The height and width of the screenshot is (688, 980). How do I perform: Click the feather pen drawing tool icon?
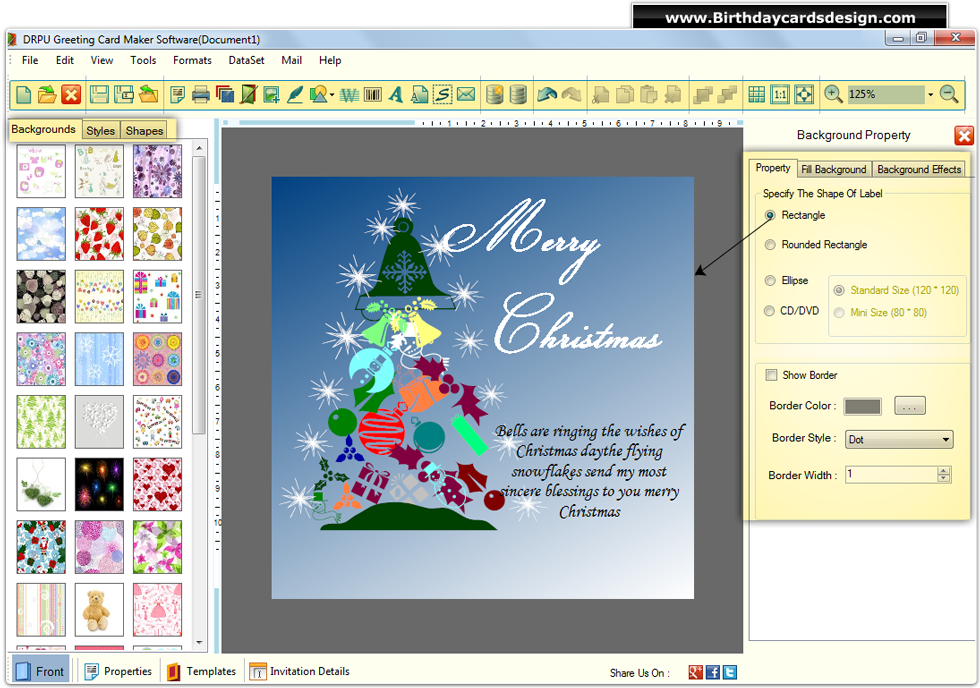pos(295,95)
